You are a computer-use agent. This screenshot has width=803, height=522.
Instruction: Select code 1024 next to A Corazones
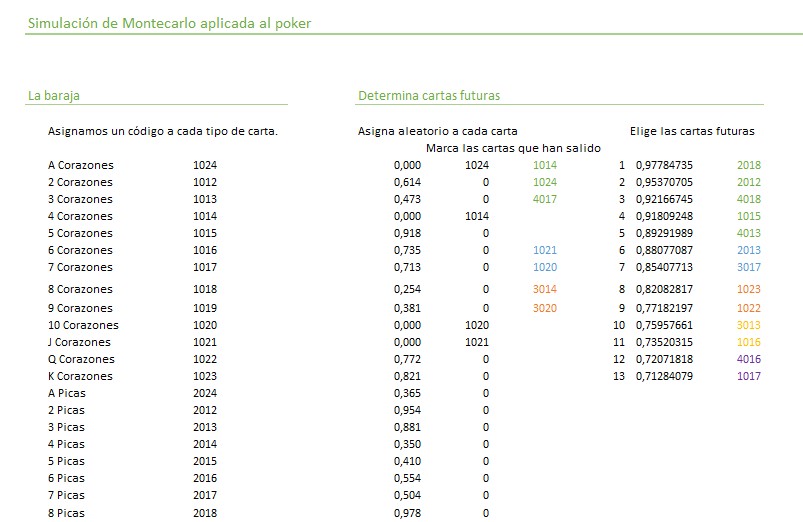click(x=205, y=165)
